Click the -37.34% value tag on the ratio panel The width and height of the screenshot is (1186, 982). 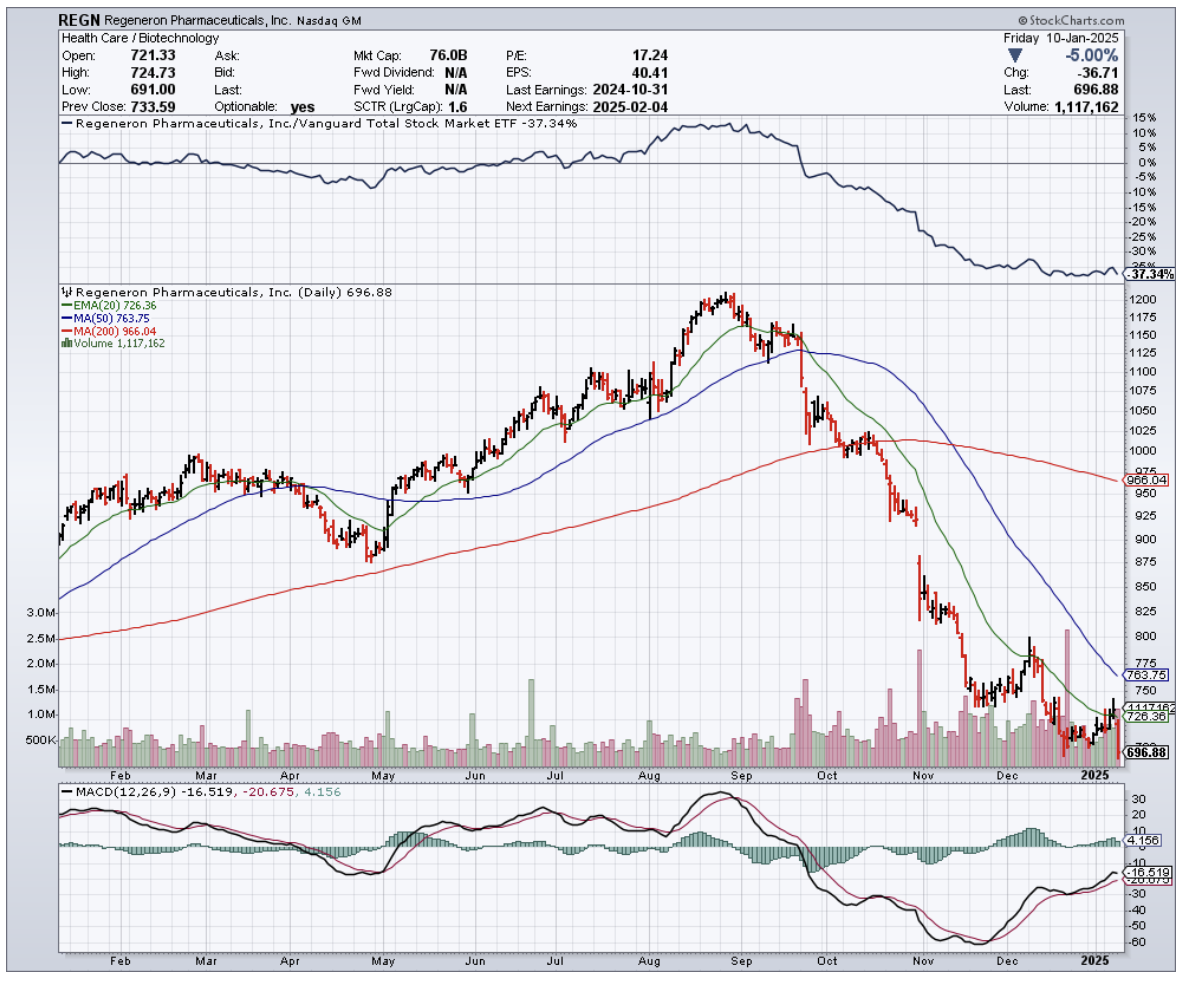pyautogui.click(x=1148, y=274)
